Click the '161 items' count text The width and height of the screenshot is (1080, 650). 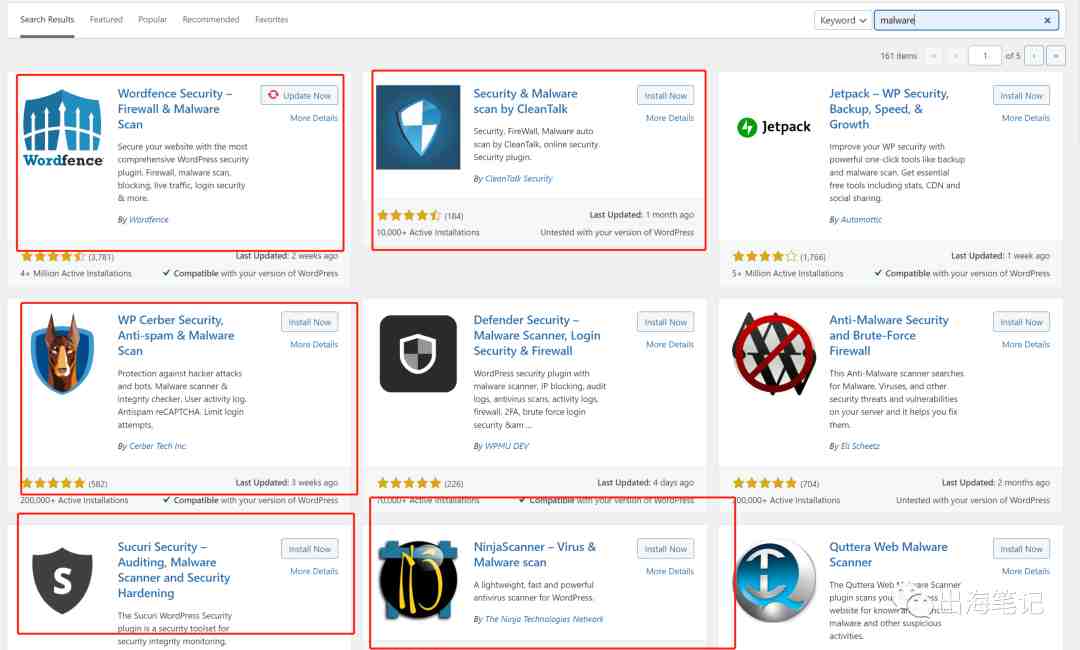[898, 56]
